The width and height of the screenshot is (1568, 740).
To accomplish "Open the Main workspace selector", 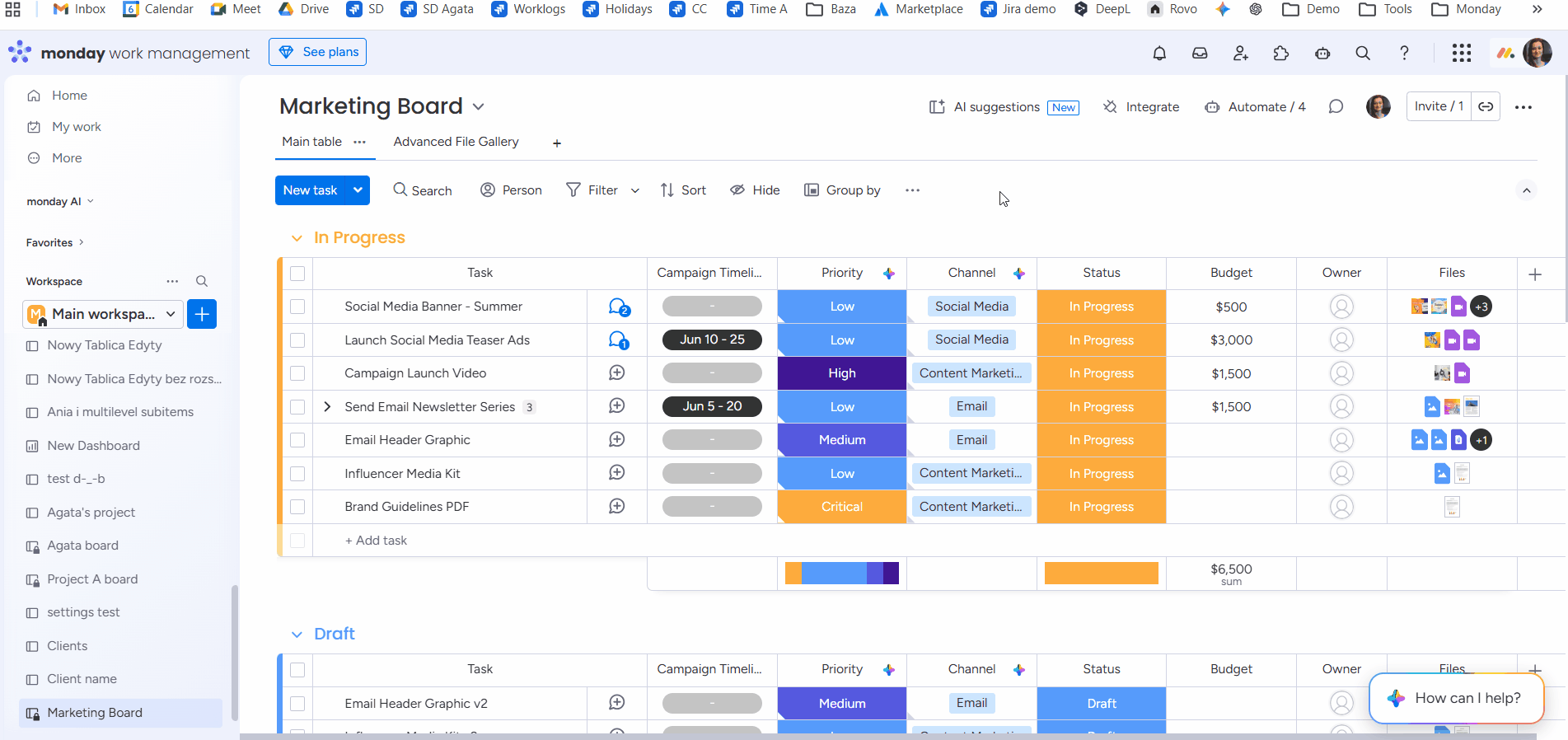I will click(x=103, y=314).
